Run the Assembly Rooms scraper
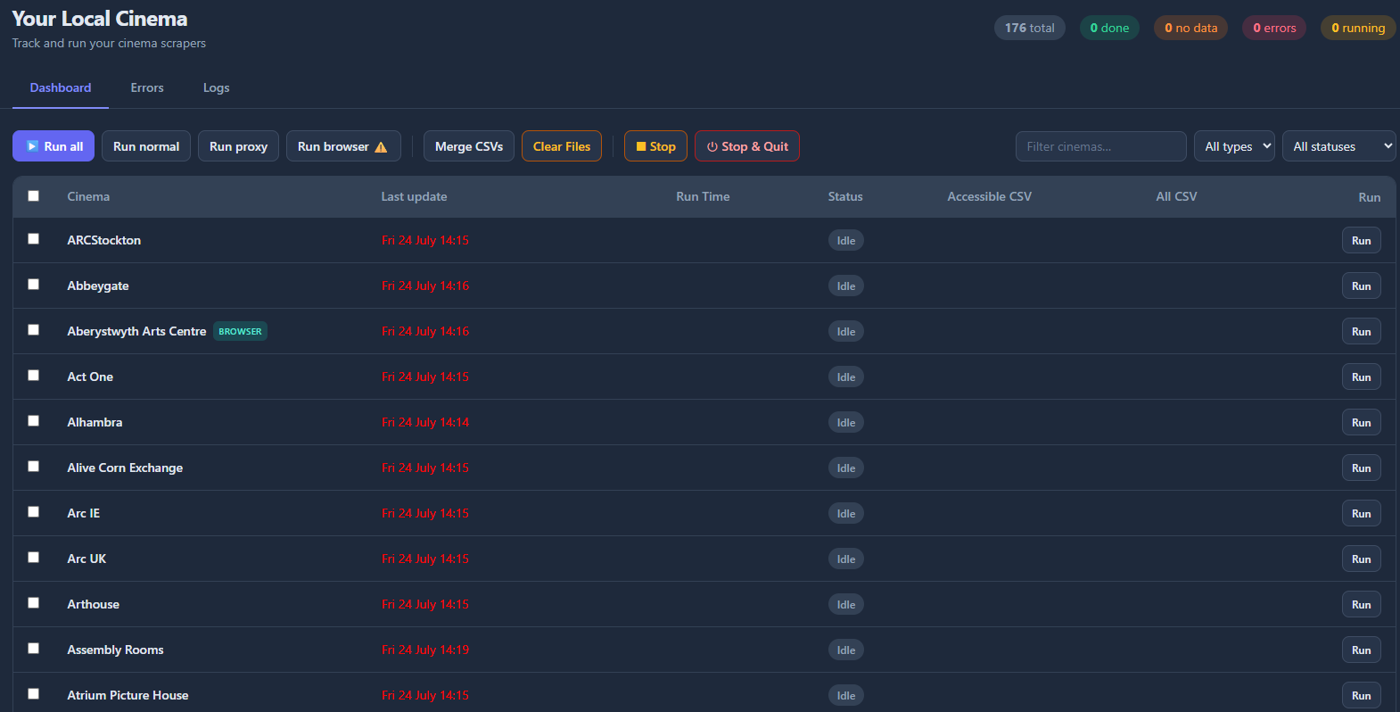Image resolution: width=1400 pixels, height=712 pixels. point(1361,650)
